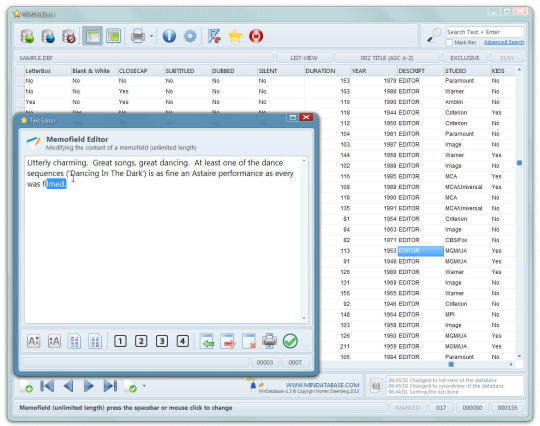Toggle the Mark Rec checkbox
Viewport: 540px width, 426px height.
coord(449,43)
